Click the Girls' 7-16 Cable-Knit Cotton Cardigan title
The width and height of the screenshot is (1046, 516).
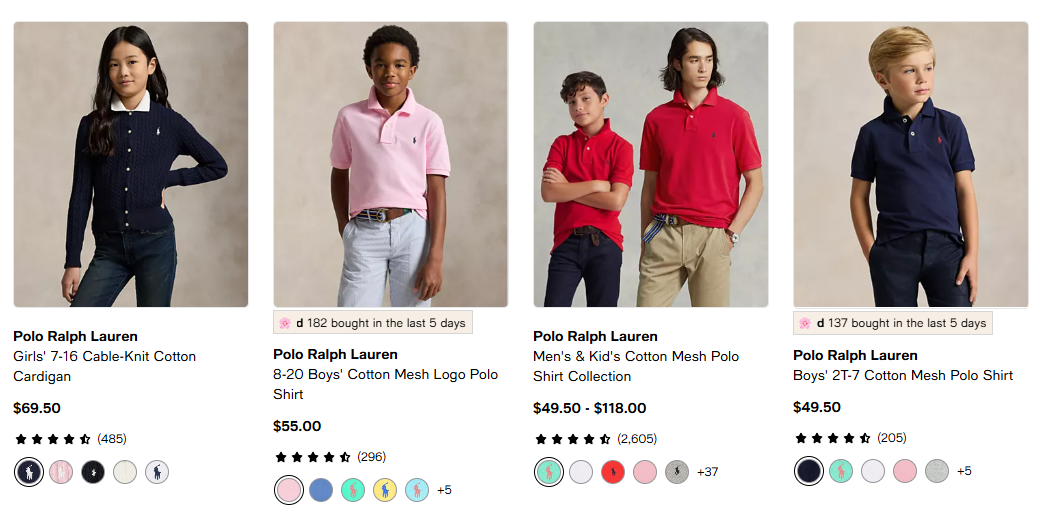coord(104,366)
